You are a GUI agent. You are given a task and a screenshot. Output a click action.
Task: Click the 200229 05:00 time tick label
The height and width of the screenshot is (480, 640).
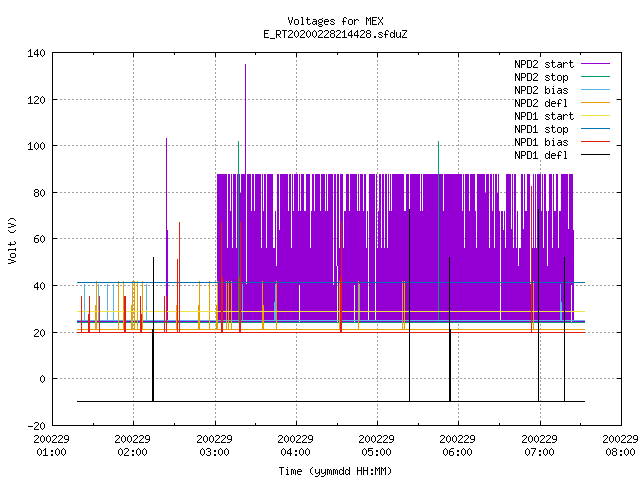[376, 446]
